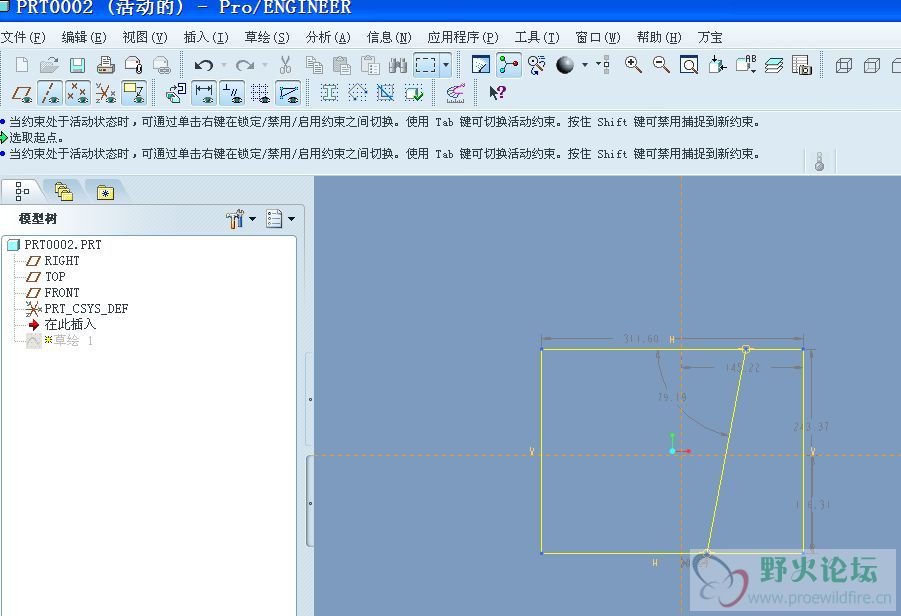Toggle sketch dimensions display
The height and width of the screenshot is (616, 901).
[x=204, y=93]
